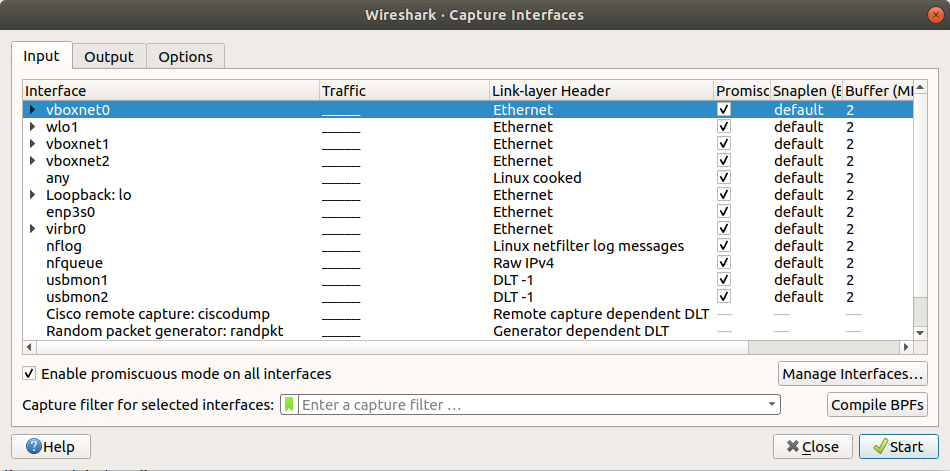The width and height of the screenshot is (950, 471).
Task: Toggle promiscuous checkbox for enp3s0 row
Action: click(x=724, y=212)
